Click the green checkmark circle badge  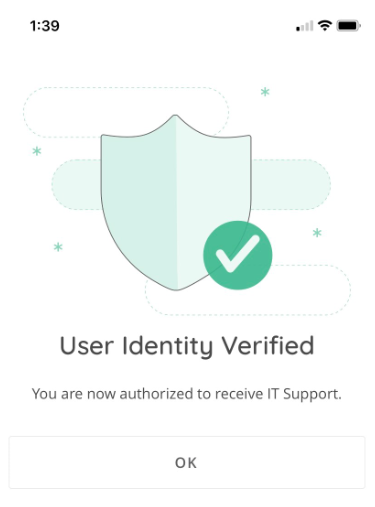238,255
